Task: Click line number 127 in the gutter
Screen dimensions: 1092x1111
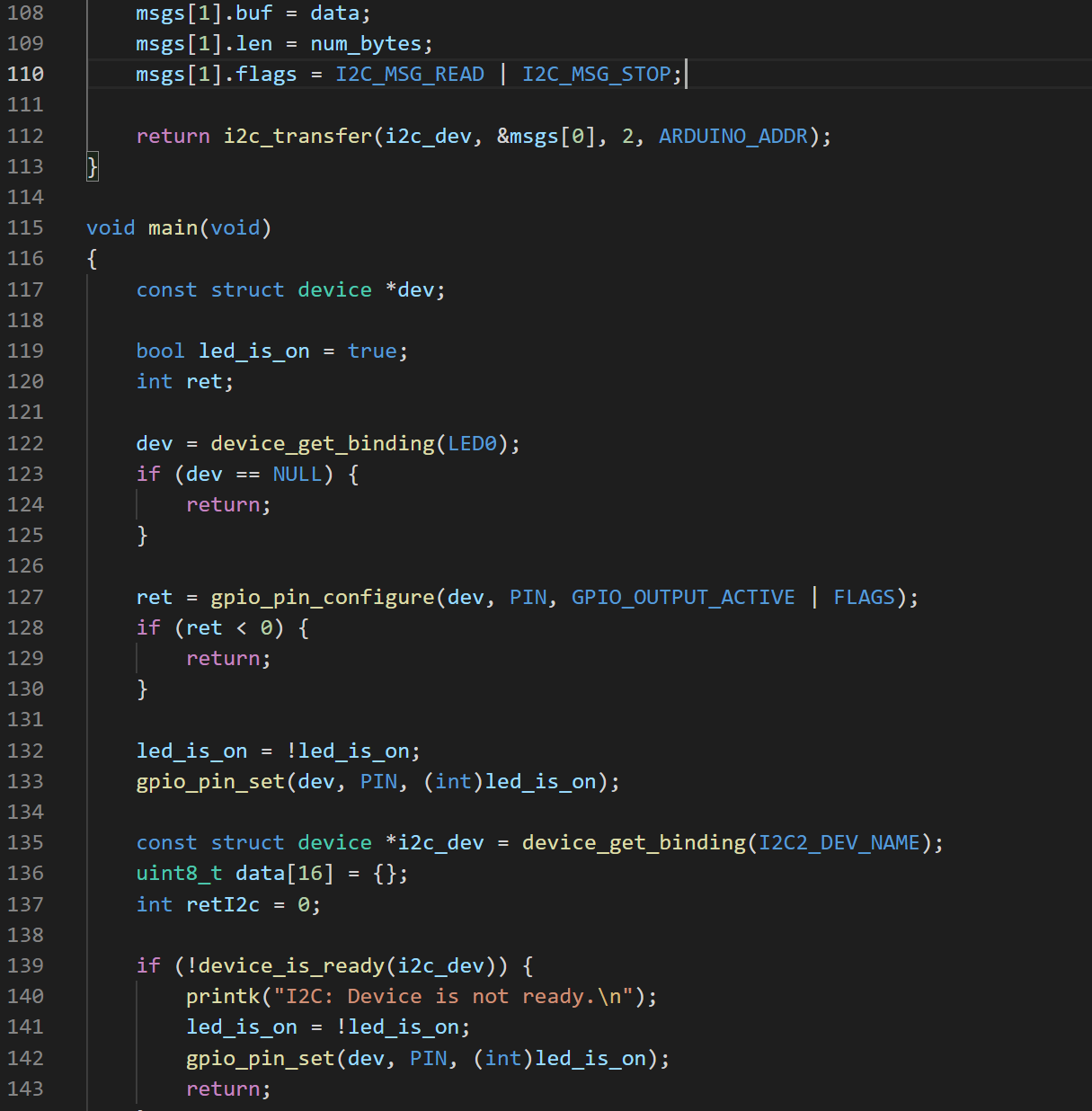Action: (25, 597)
